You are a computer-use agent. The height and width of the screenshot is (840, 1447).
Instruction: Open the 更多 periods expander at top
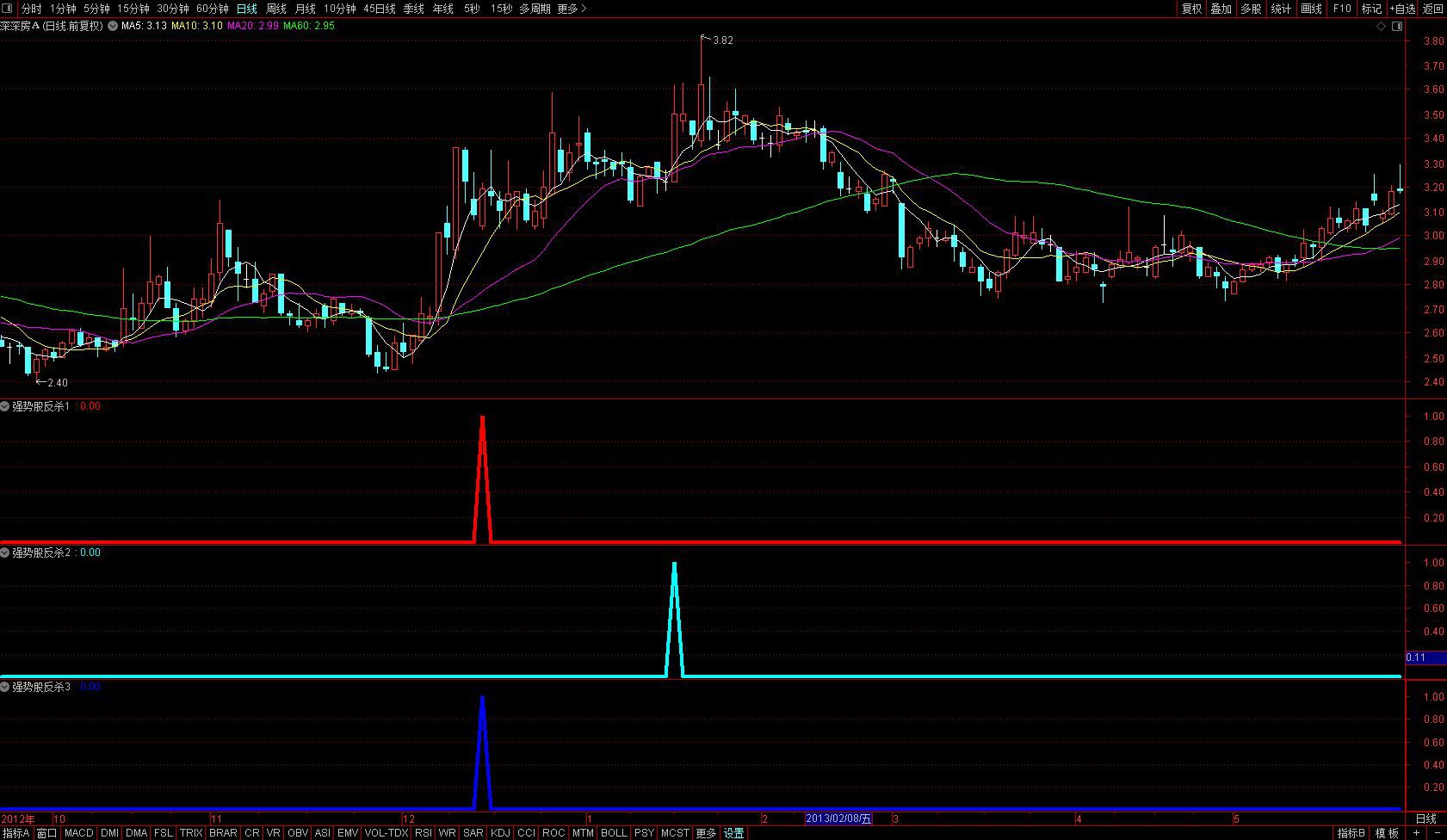[572, 9]
